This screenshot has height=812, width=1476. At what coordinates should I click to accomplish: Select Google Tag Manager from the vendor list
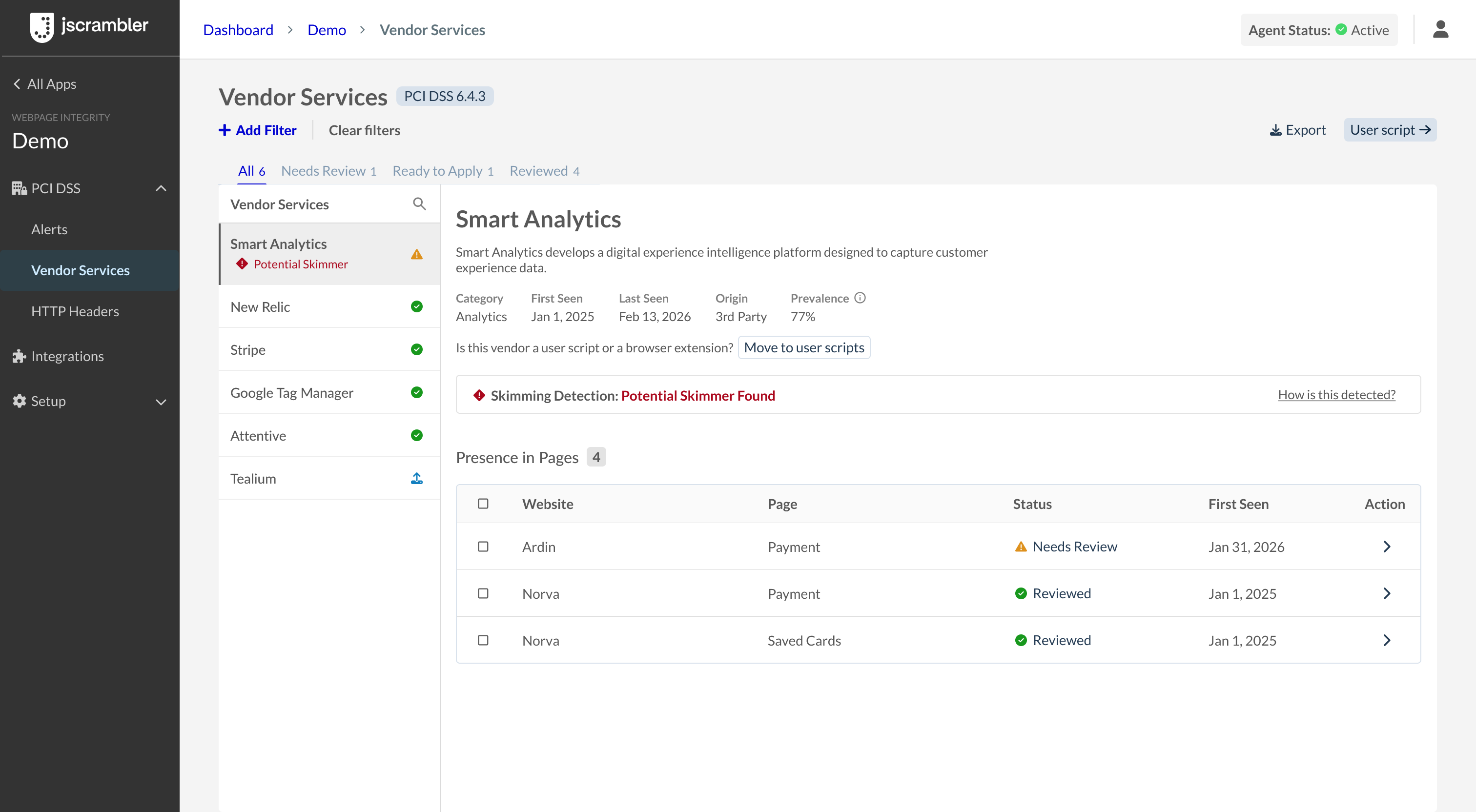[292, 392]
